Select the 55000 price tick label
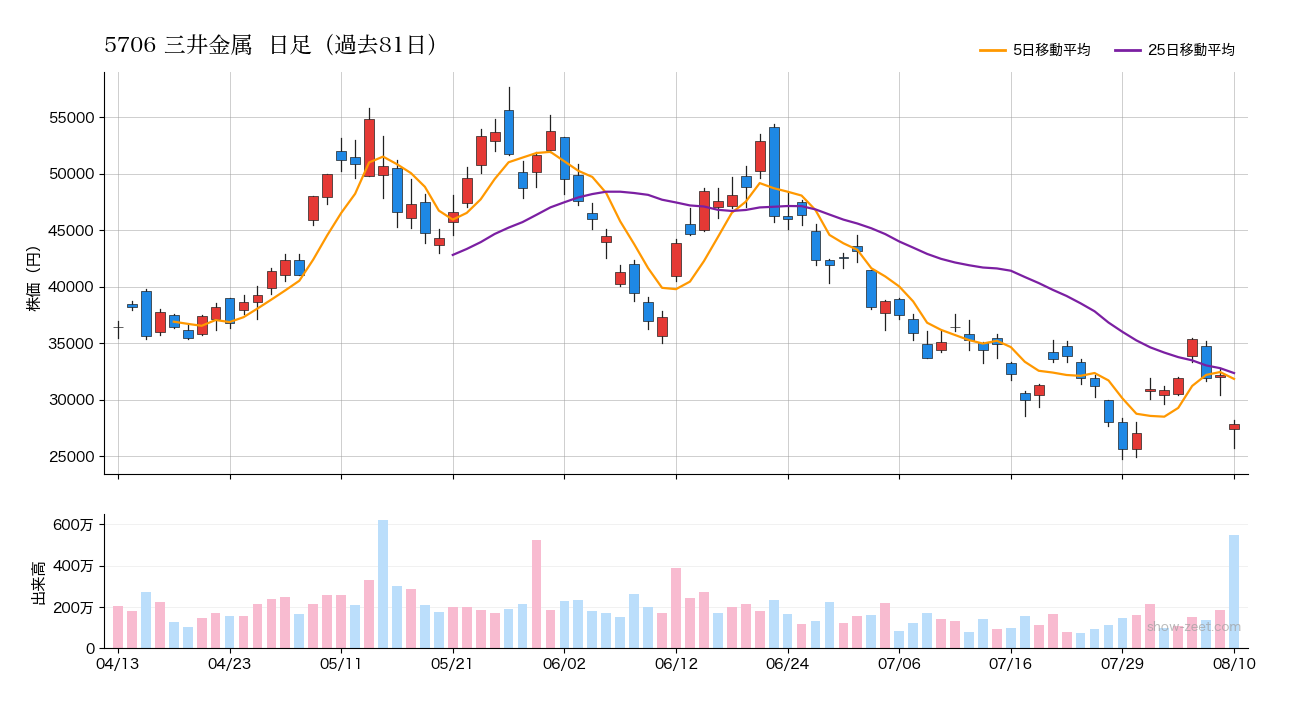The image size is (1300, 720). point(72,118)
